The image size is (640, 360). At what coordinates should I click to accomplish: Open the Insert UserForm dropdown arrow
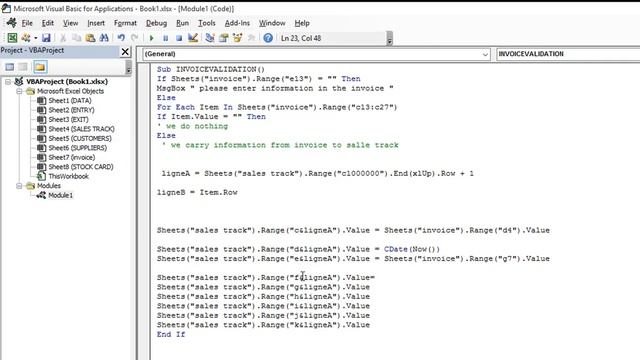coord(36,38)
